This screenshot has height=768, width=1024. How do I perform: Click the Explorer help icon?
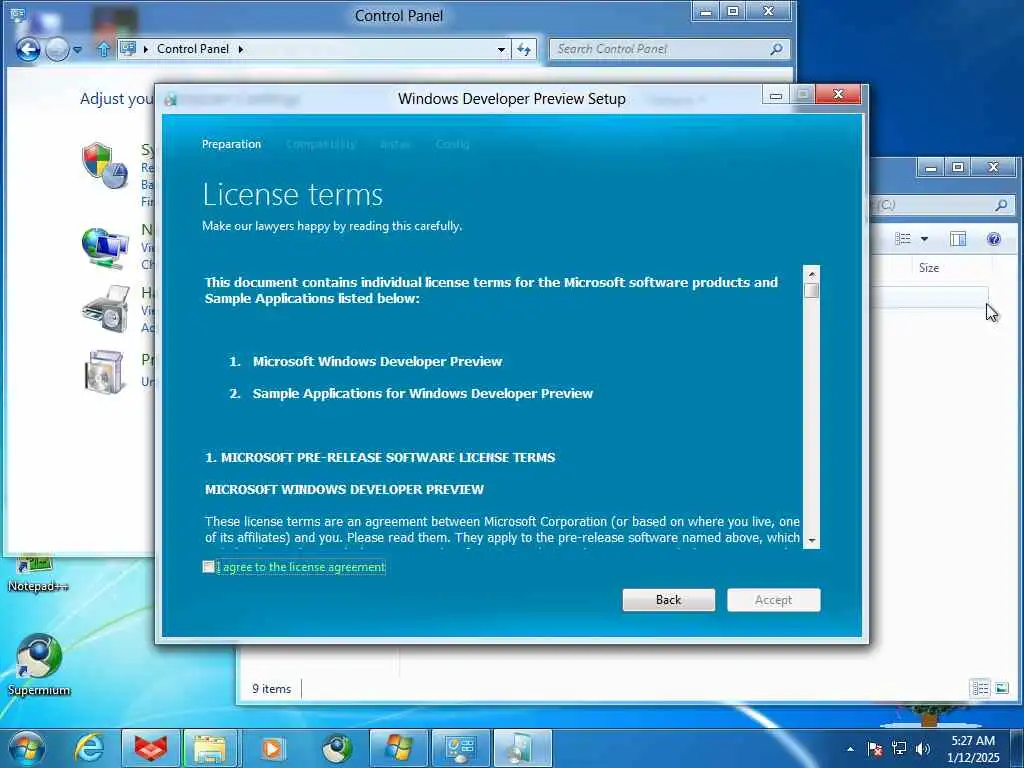click(993, 238)
